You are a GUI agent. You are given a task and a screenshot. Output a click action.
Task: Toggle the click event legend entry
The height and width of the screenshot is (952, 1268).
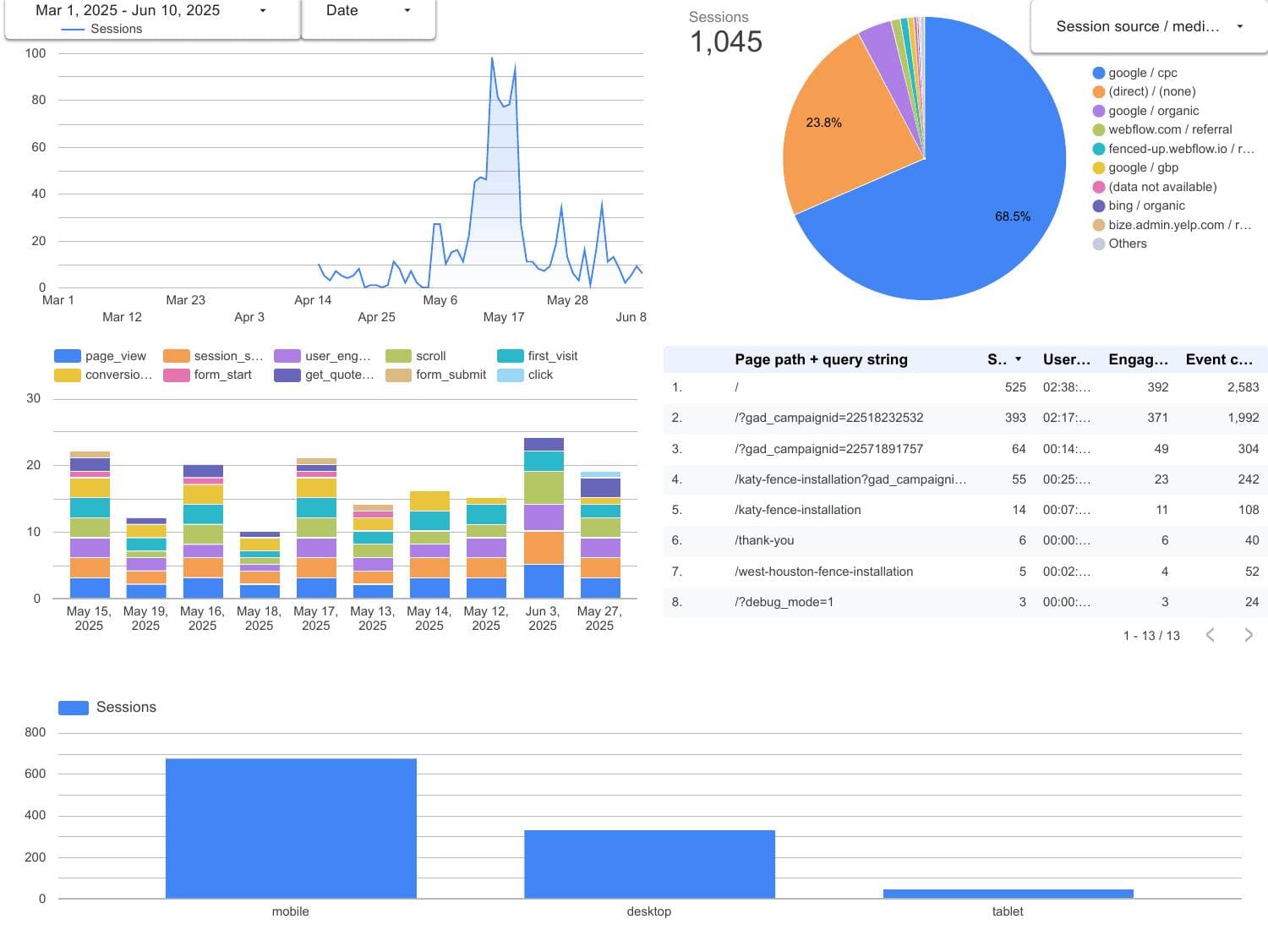pyautogui.click(x=511, y=375)
